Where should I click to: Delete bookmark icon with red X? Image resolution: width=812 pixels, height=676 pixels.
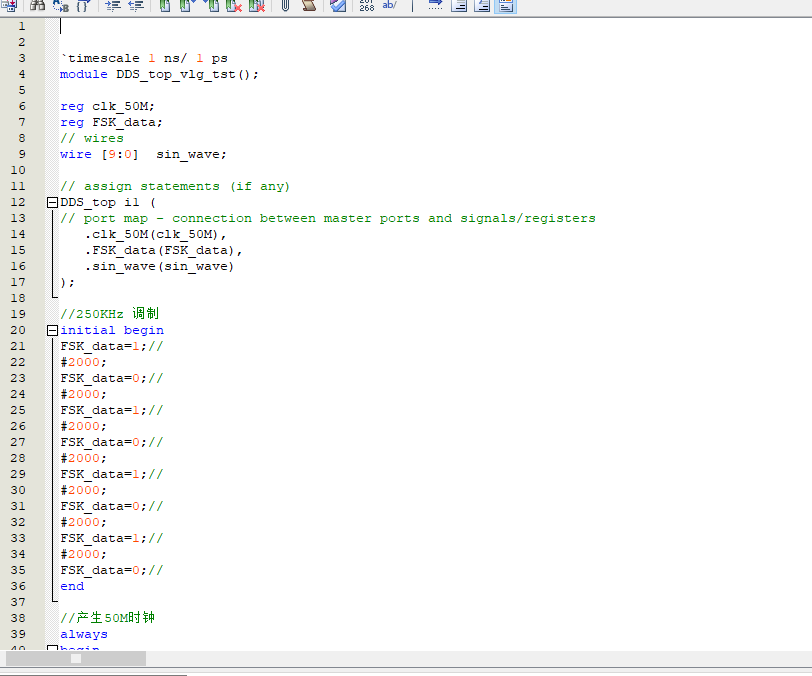pyautogui.click(x=234, y=5)
